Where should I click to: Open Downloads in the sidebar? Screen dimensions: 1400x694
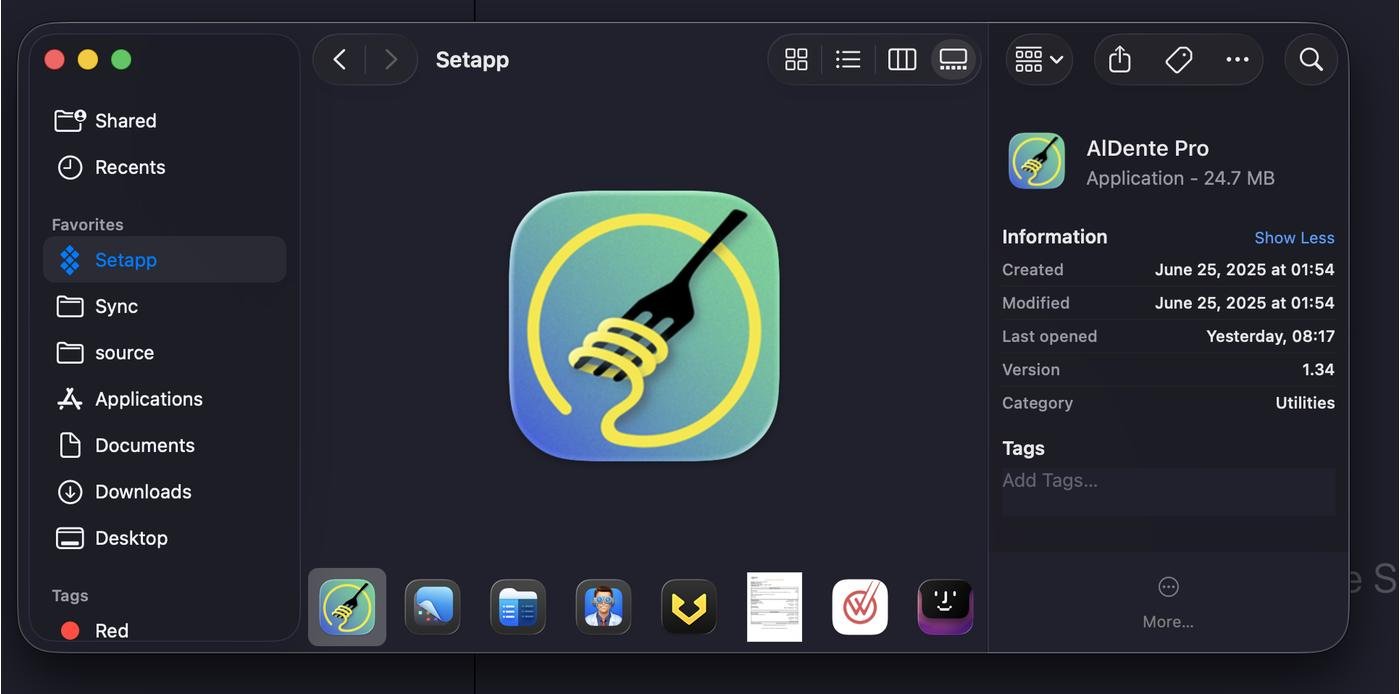165,492
